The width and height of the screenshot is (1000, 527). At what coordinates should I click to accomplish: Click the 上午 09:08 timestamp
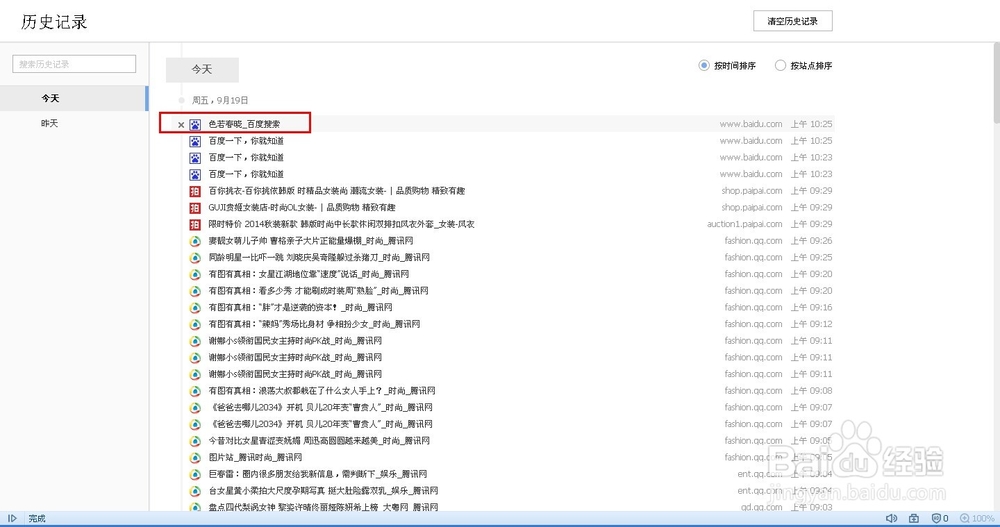[811, 391]
